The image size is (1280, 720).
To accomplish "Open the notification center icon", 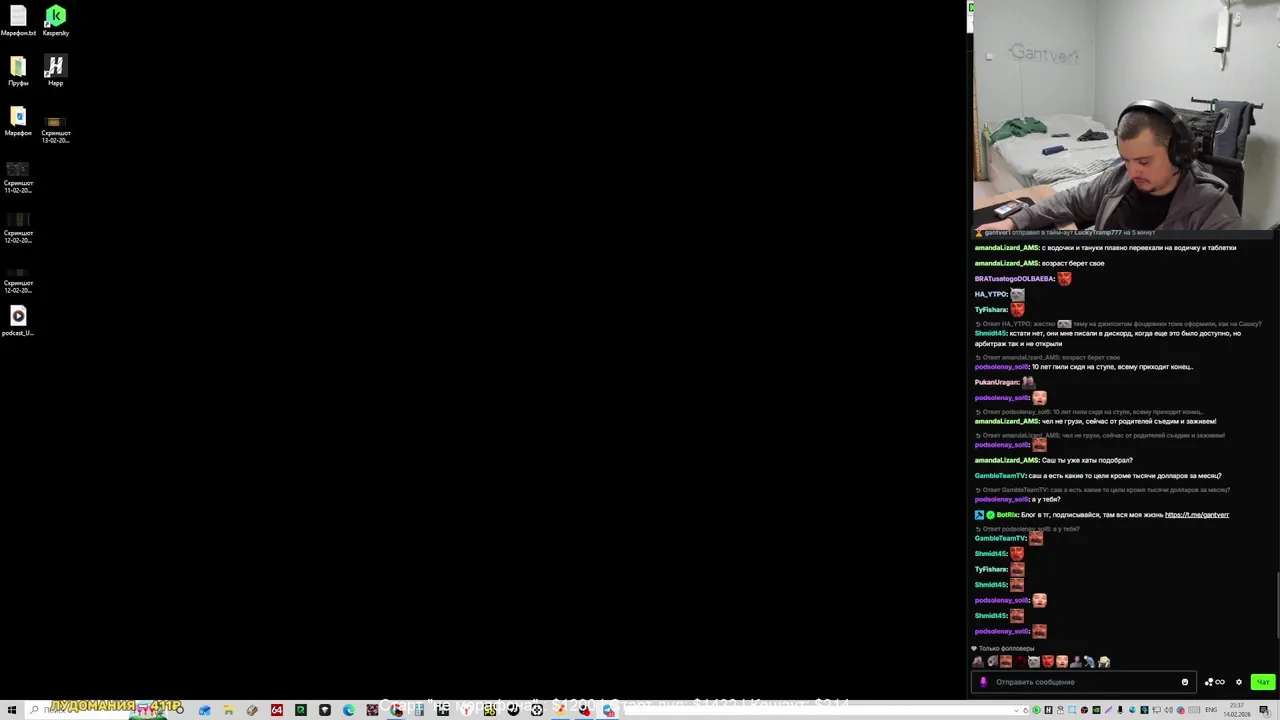I will point(1264,710).
